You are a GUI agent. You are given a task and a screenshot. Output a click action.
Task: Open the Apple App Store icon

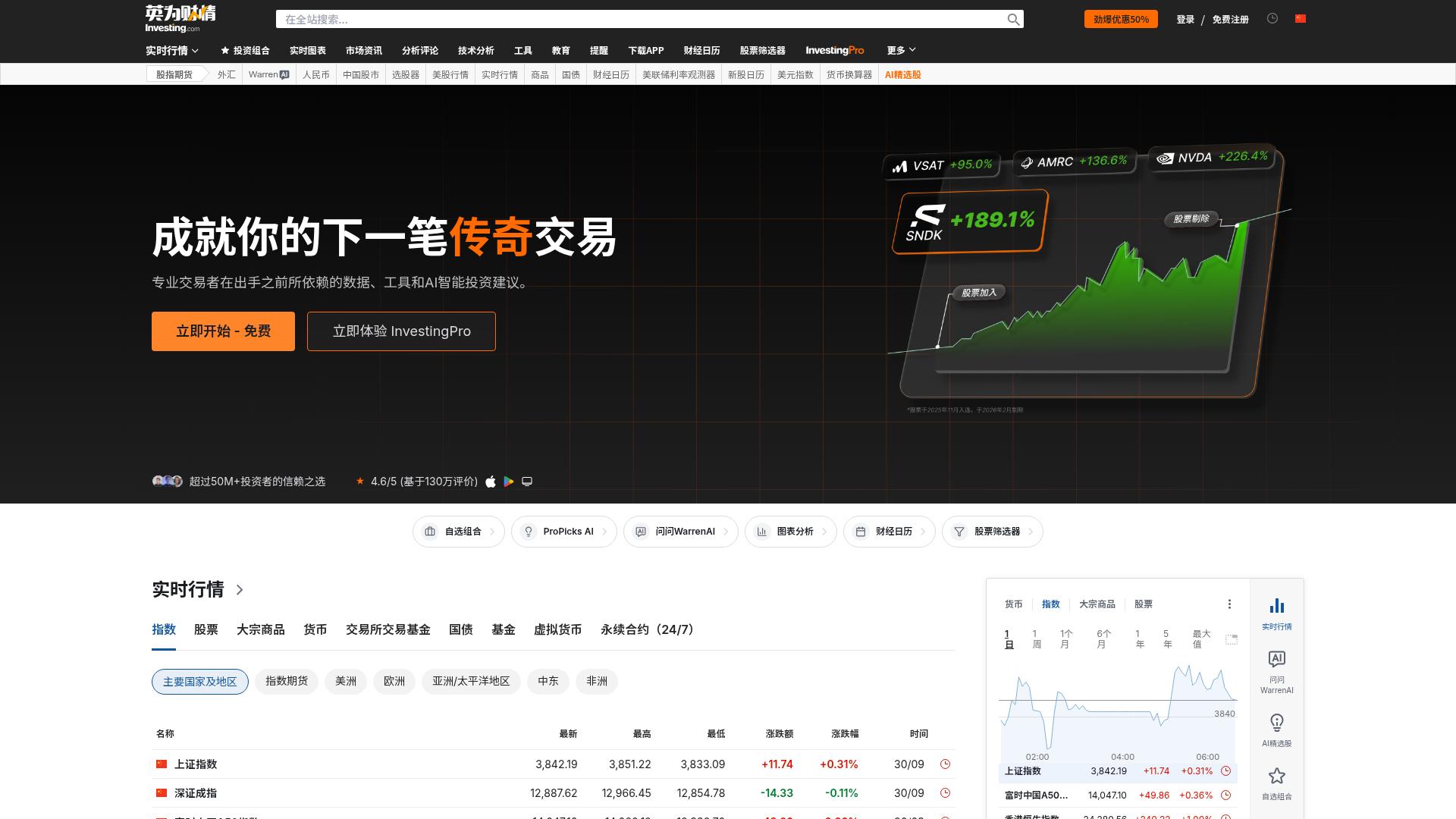tap(491, 482)
